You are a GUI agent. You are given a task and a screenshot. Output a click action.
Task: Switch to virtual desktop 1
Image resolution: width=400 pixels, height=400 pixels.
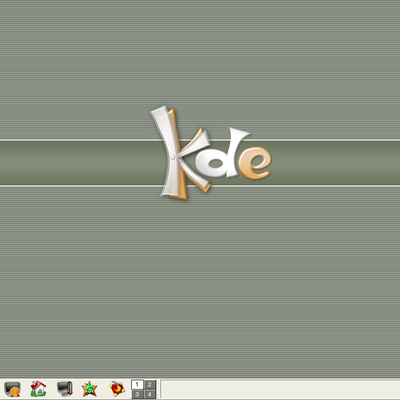(x=137, y=384)
